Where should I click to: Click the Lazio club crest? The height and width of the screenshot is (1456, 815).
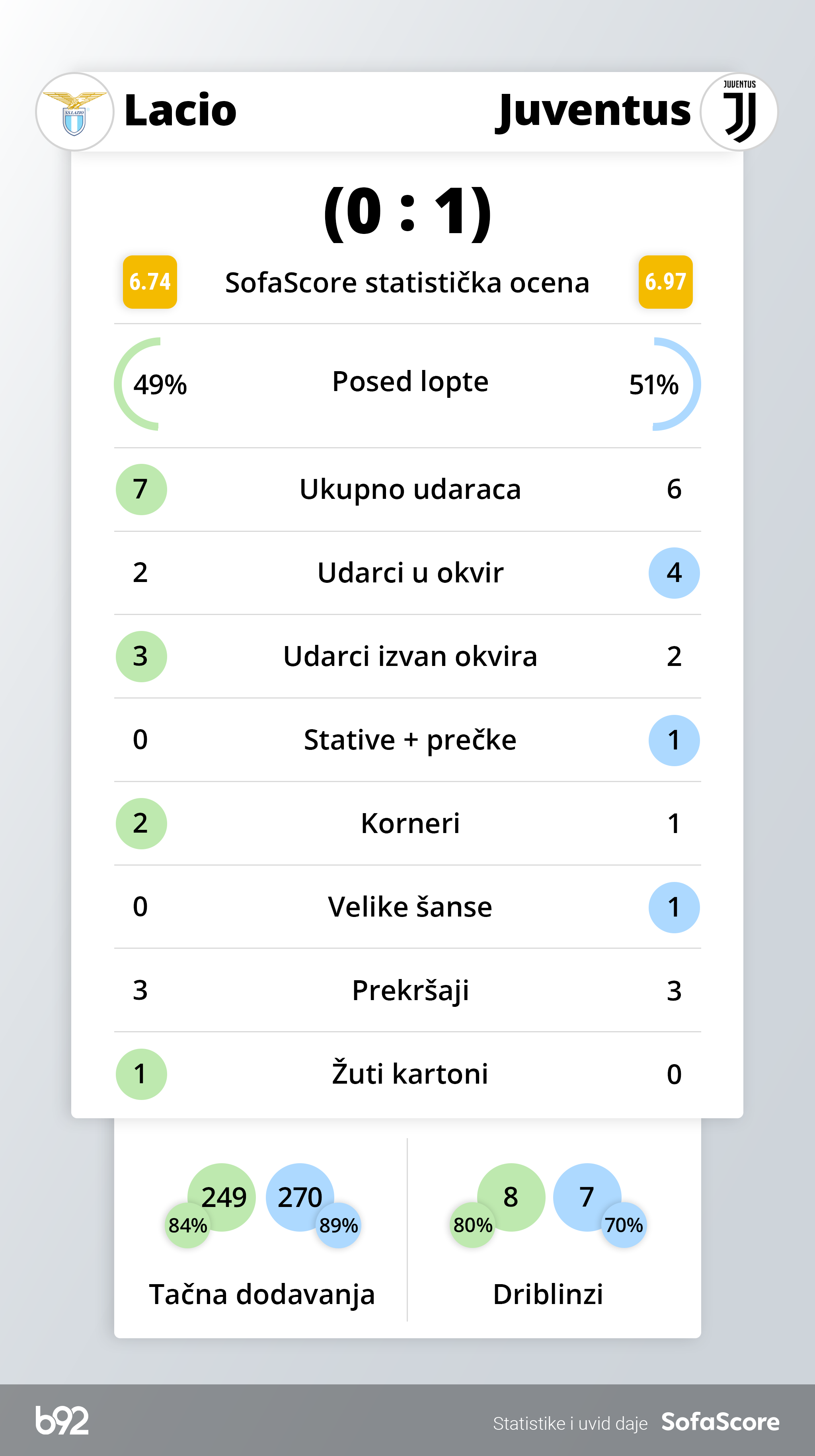(x=75, y=112)
